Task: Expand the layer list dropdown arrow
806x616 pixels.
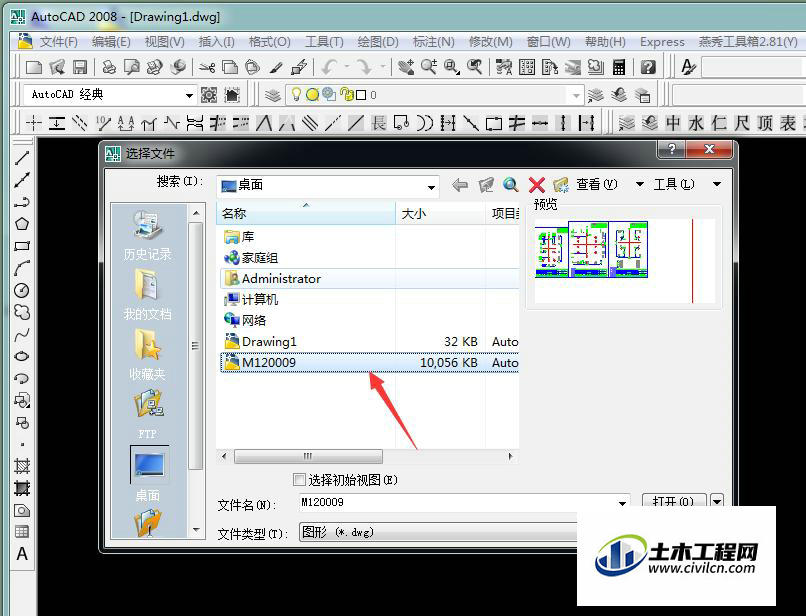Action: point(576,96)
